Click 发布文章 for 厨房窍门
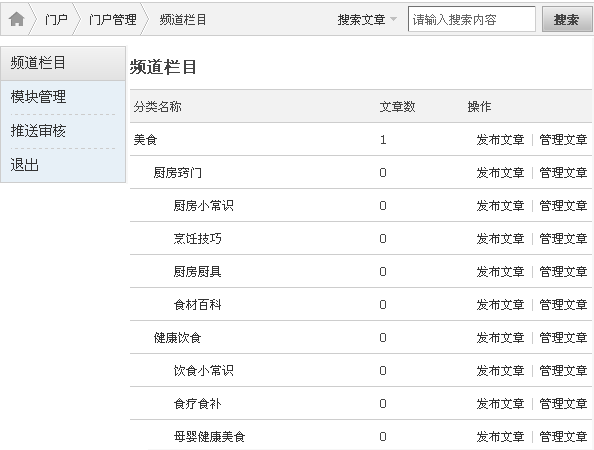The image size is (594, 450). (500, 173)
